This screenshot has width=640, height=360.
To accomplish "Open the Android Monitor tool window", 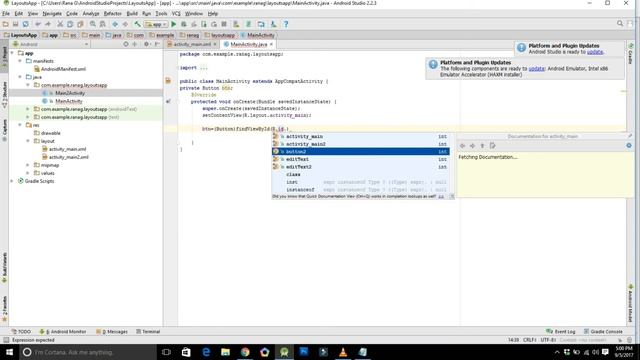I will [63, 331].
